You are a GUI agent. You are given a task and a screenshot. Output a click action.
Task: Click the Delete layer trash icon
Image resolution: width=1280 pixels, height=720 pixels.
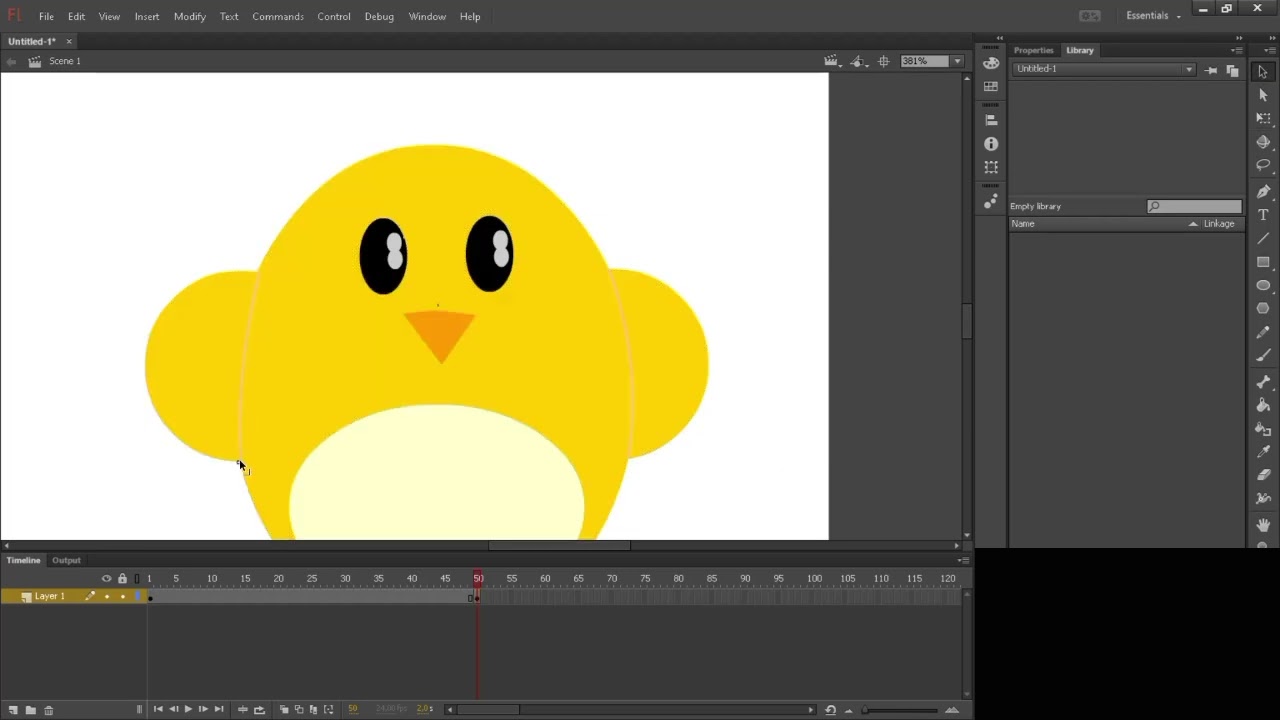coord(48,710)
